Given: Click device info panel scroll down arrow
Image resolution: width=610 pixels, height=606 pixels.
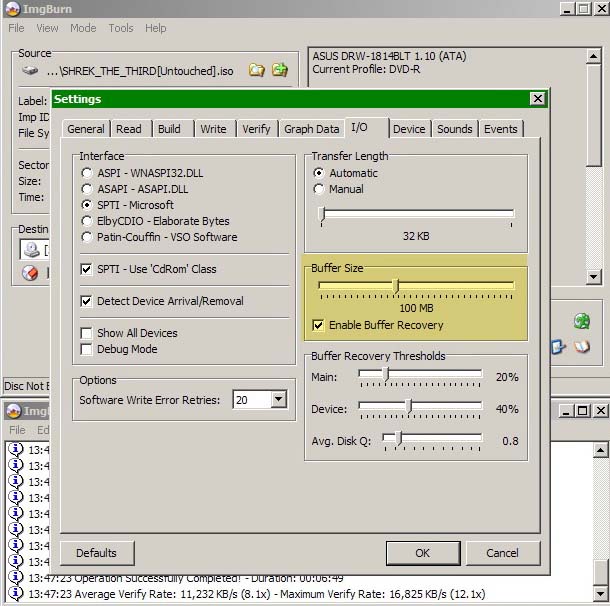Looking at the screenshot, I should (x=594, y=277).
